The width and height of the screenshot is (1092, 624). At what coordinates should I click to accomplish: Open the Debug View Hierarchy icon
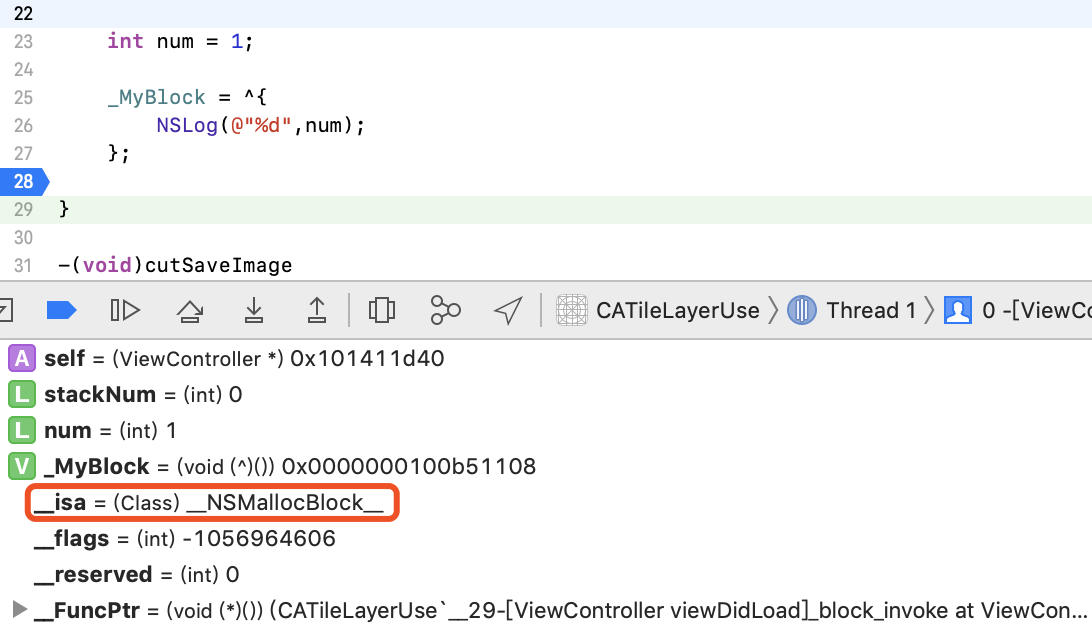coord(381,310)
